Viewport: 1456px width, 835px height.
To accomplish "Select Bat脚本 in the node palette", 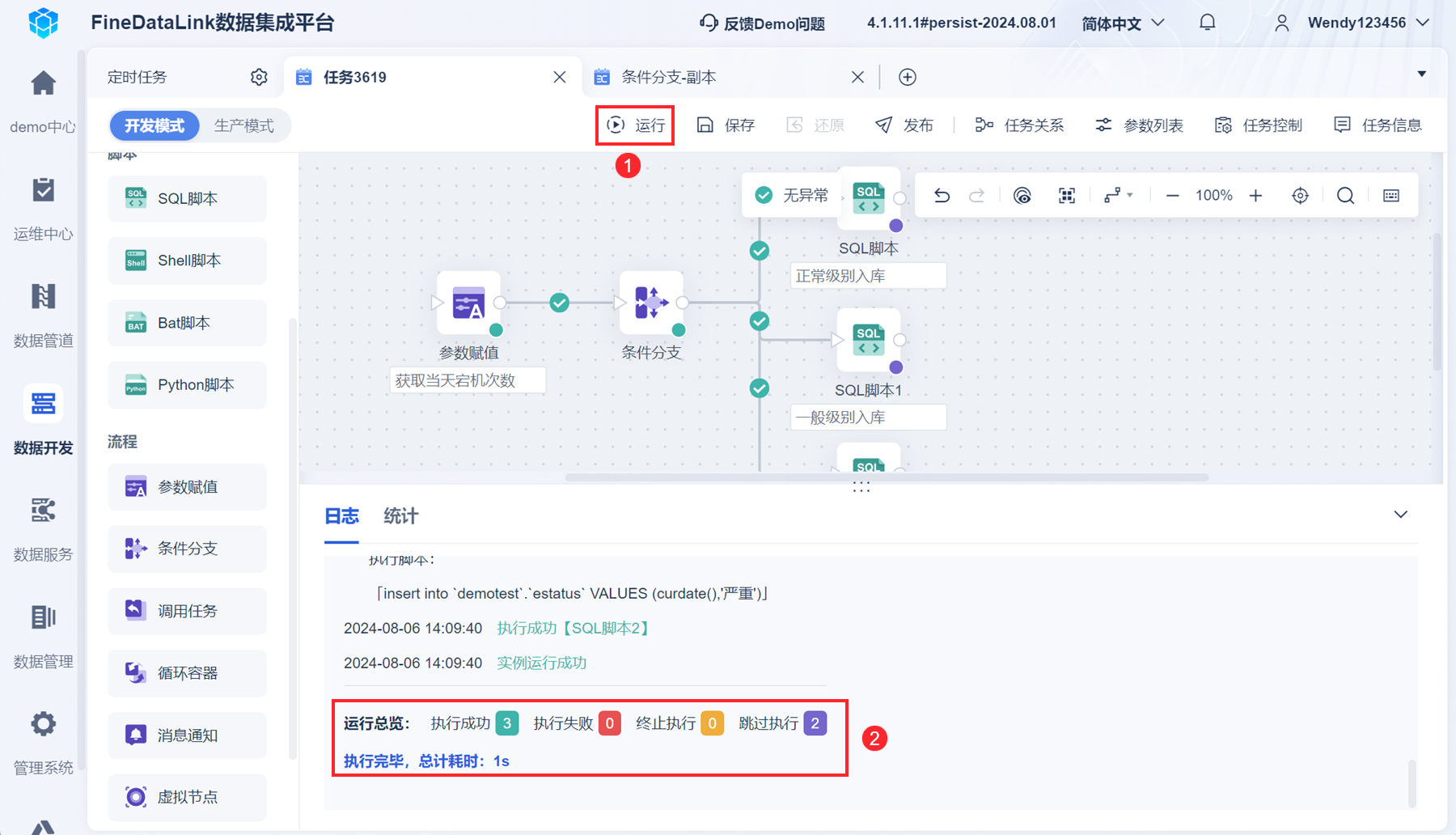I will pos(187,323).
